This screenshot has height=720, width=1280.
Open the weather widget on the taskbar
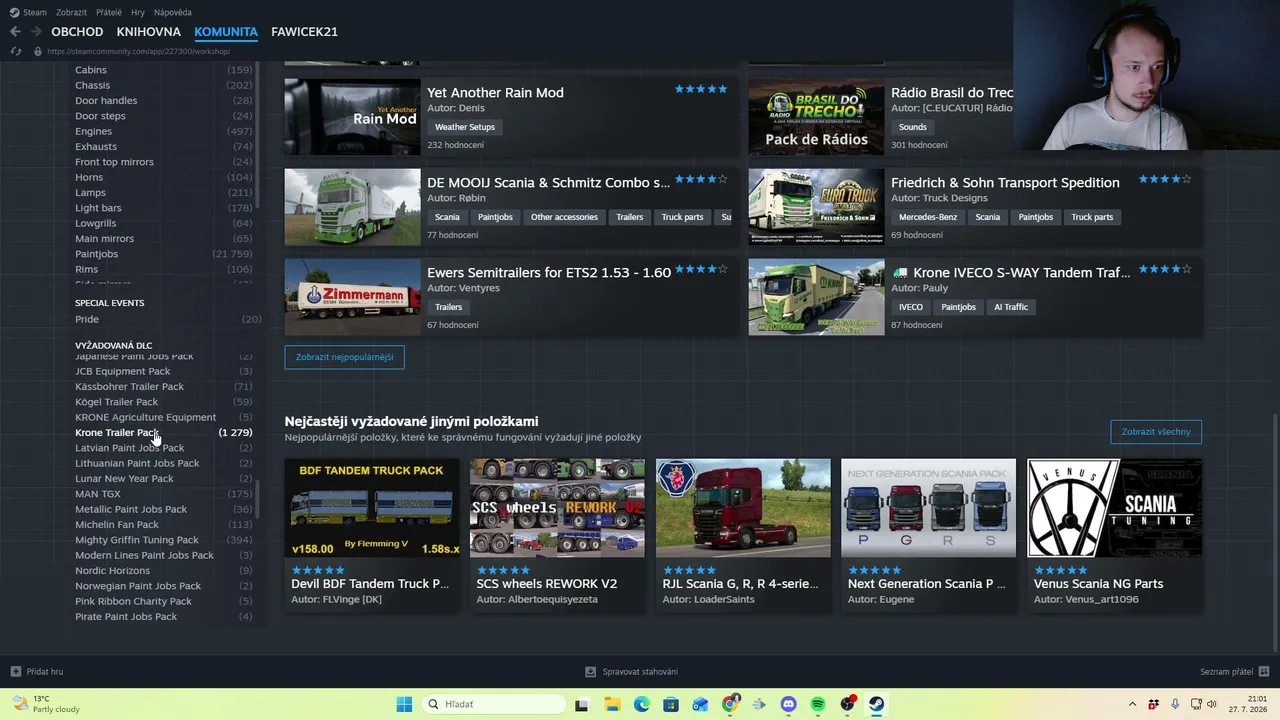point(46,704)
